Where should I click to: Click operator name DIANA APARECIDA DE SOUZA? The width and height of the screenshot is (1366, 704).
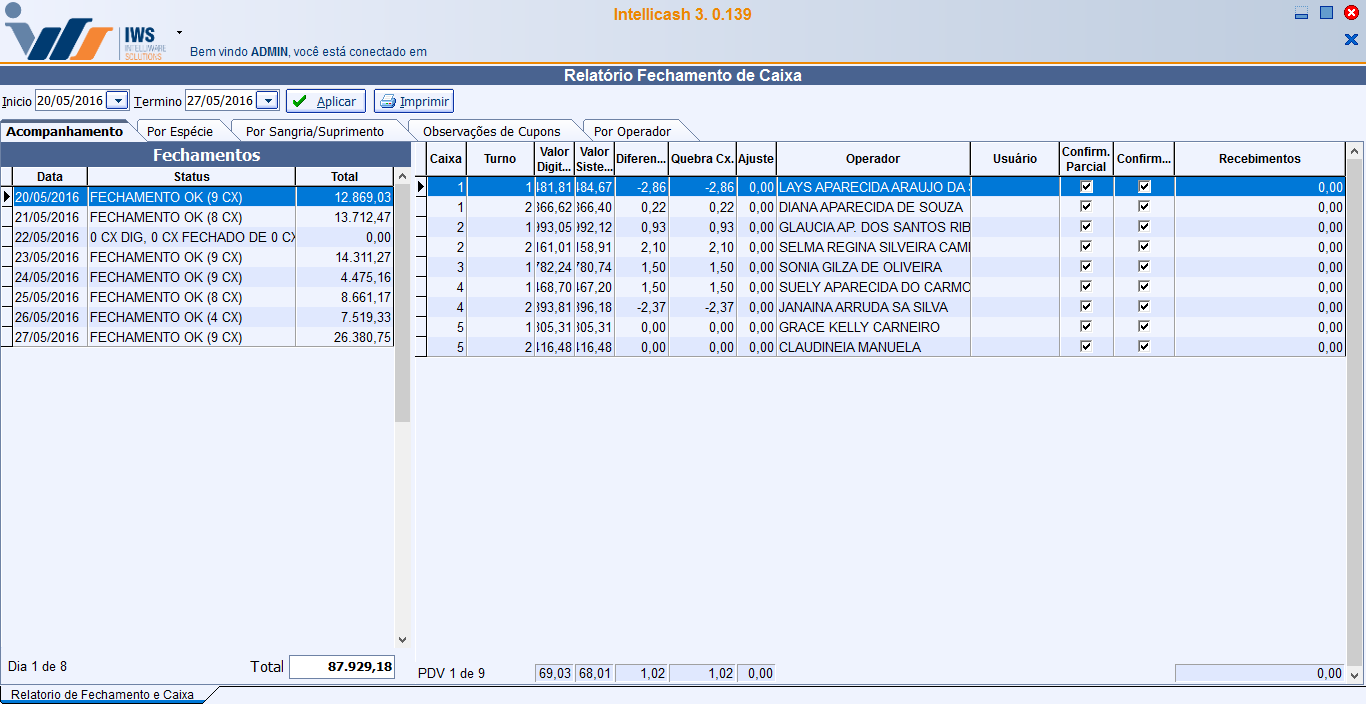[871, 207]
